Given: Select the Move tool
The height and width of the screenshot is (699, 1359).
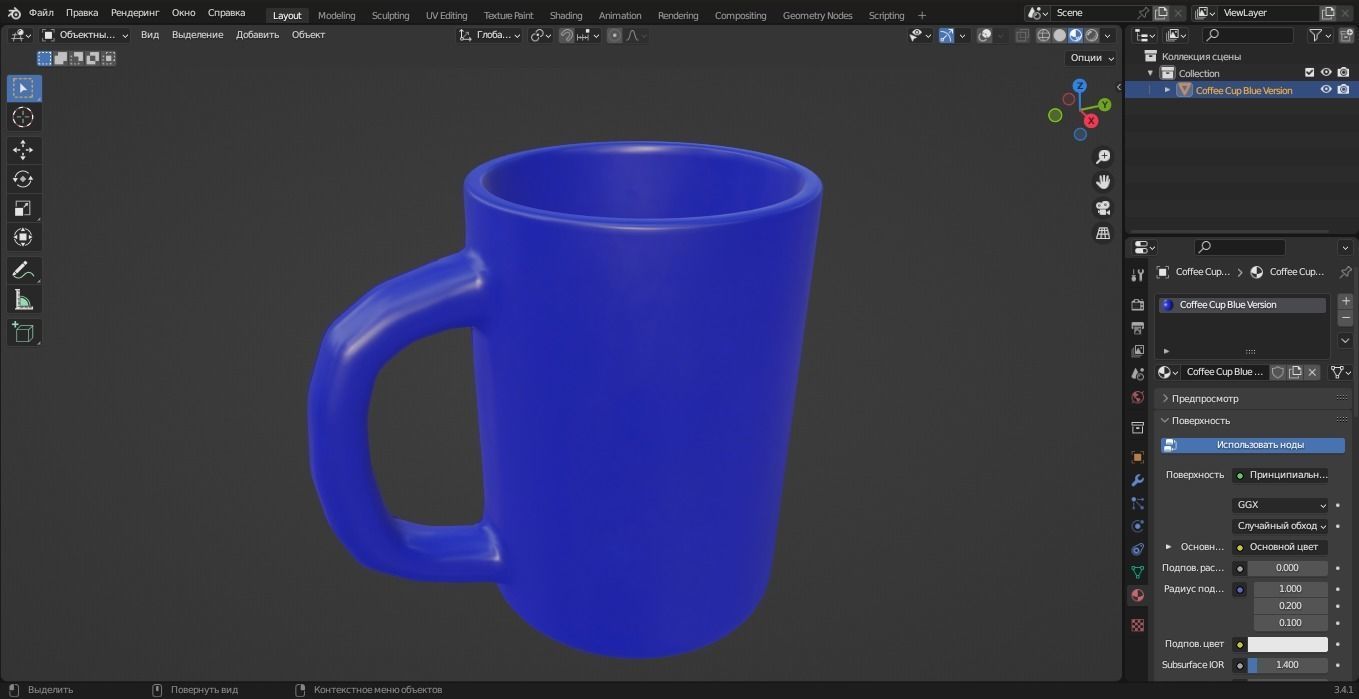Looking at the screenshot, I should [x=23, y=150].
